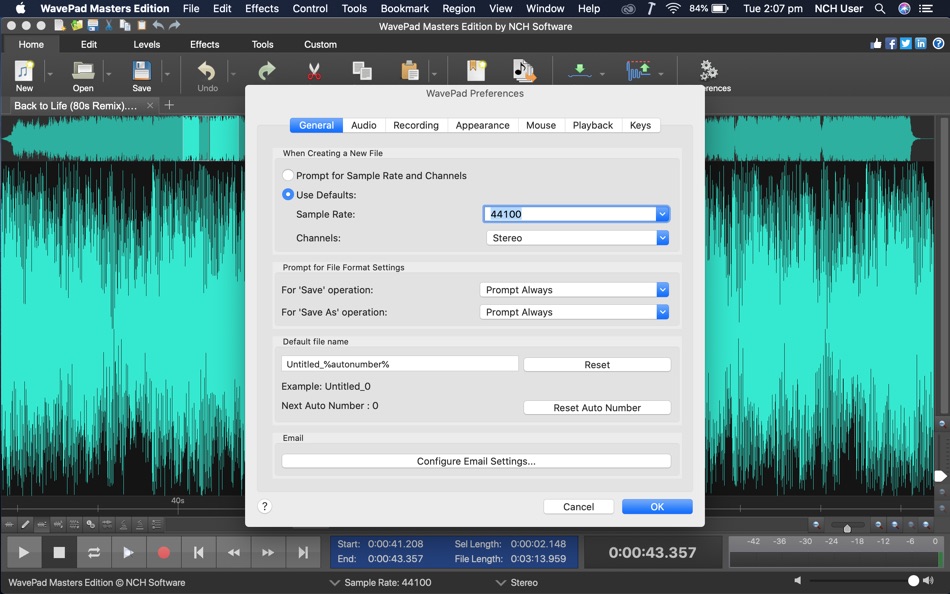Expand the Open button dropdown arrow
The width and height of the screenshot is (950, 594).
point(108,74)
